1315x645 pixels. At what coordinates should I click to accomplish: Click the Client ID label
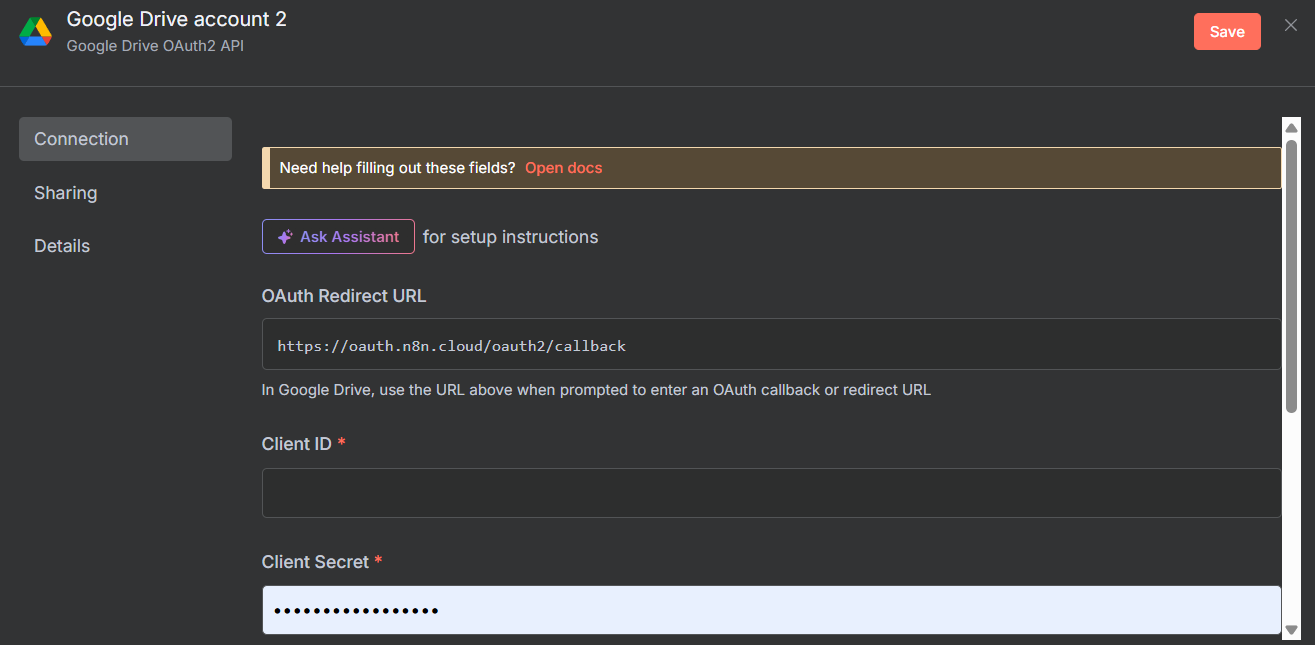296,444
